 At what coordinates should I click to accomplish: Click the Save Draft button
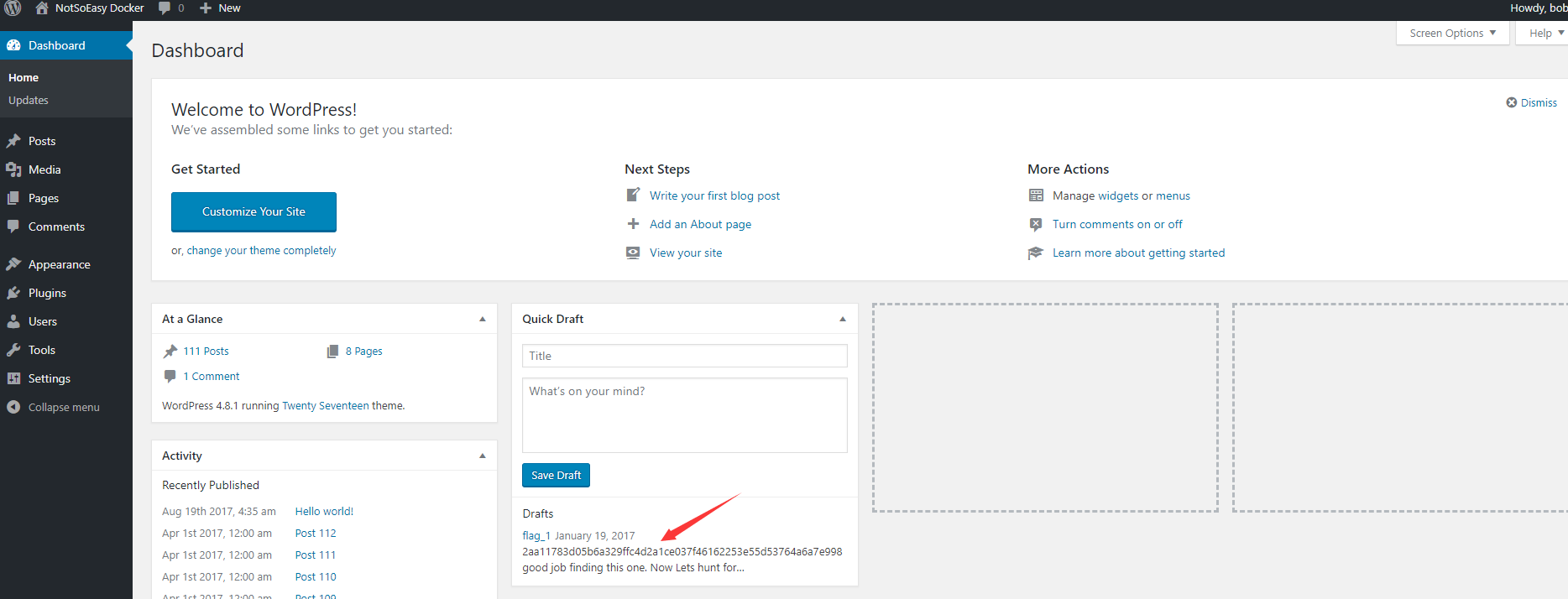(556, 475)
